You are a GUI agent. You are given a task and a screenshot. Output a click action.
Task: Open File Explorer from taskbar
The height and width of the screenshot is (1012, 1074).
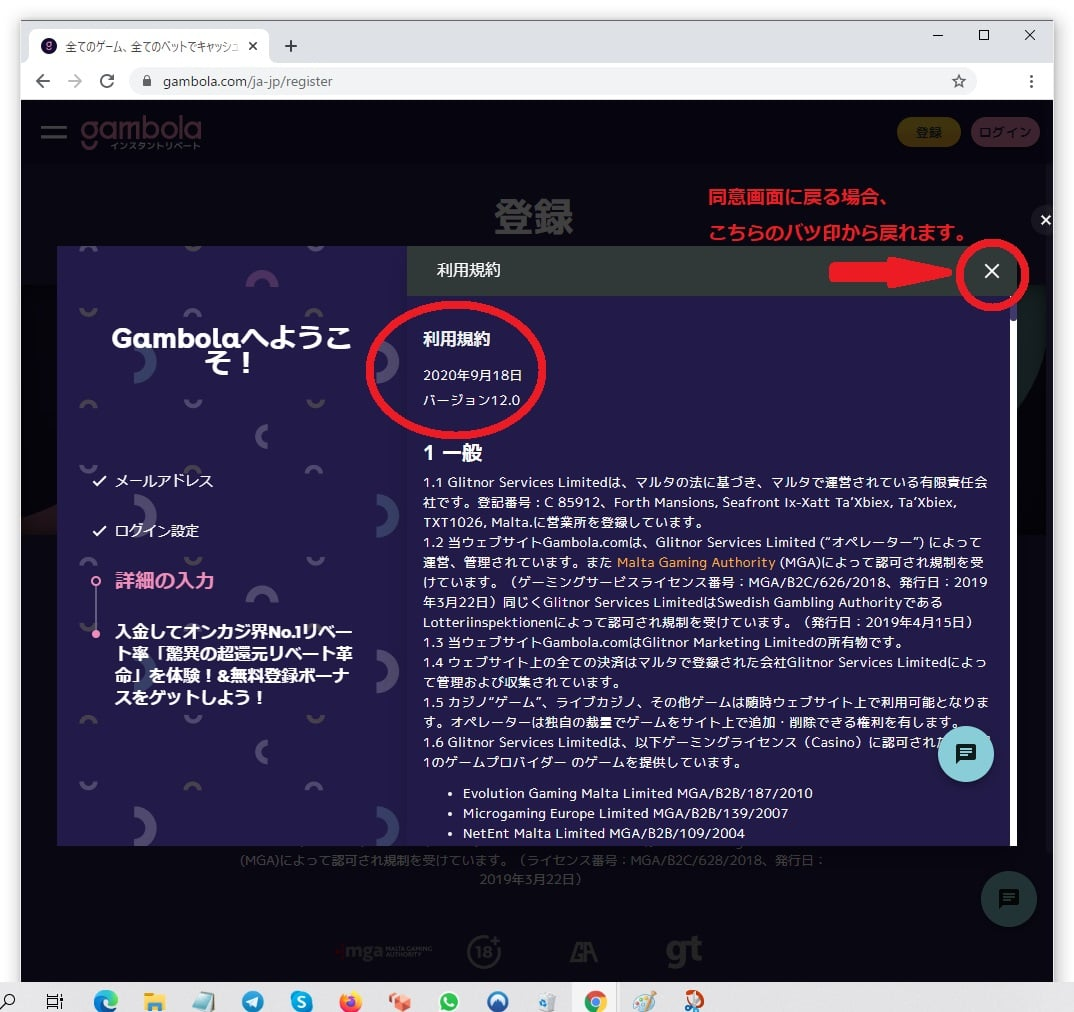click(154, 1001)
